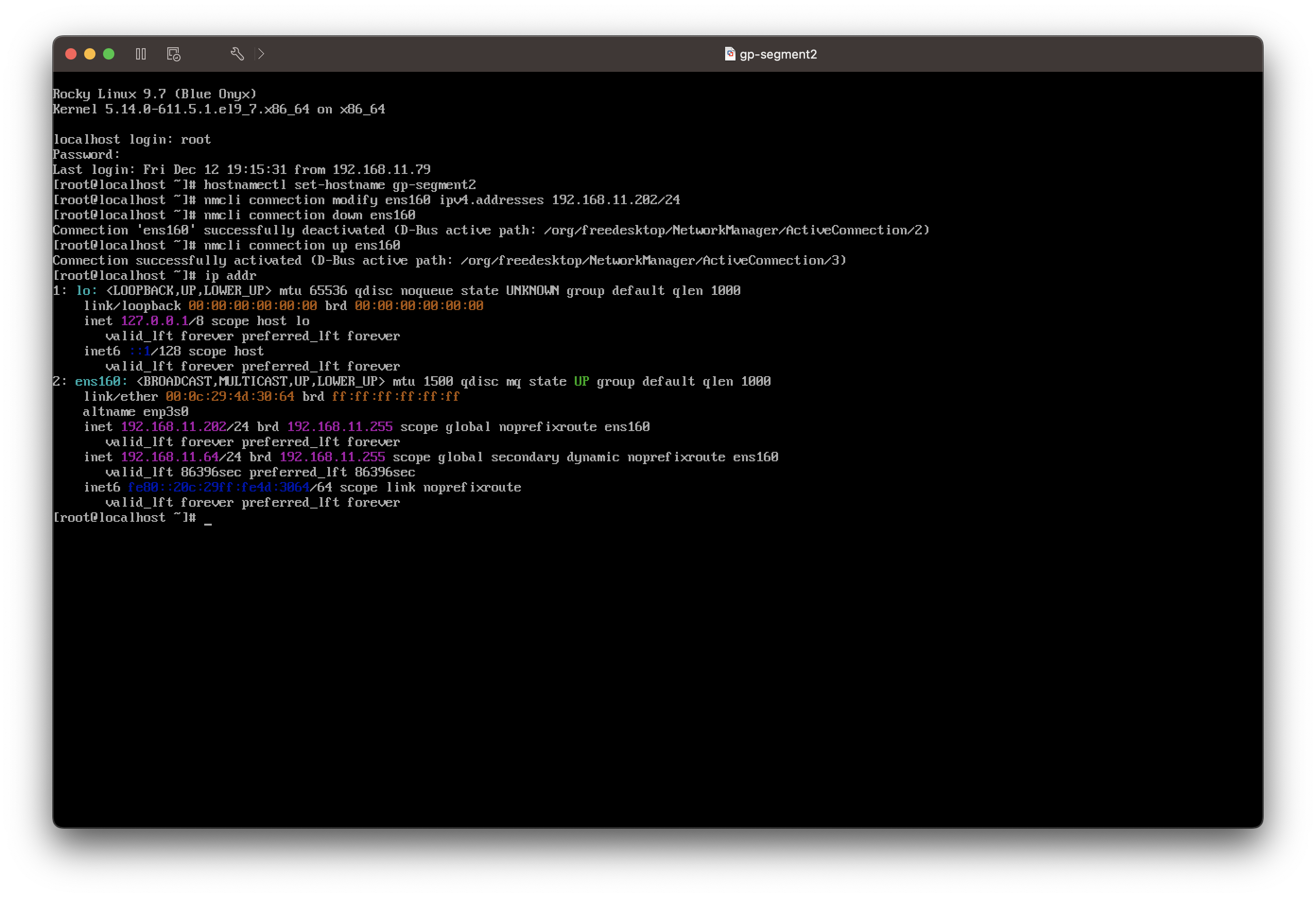Pause the virtual machine

[141, 54]
